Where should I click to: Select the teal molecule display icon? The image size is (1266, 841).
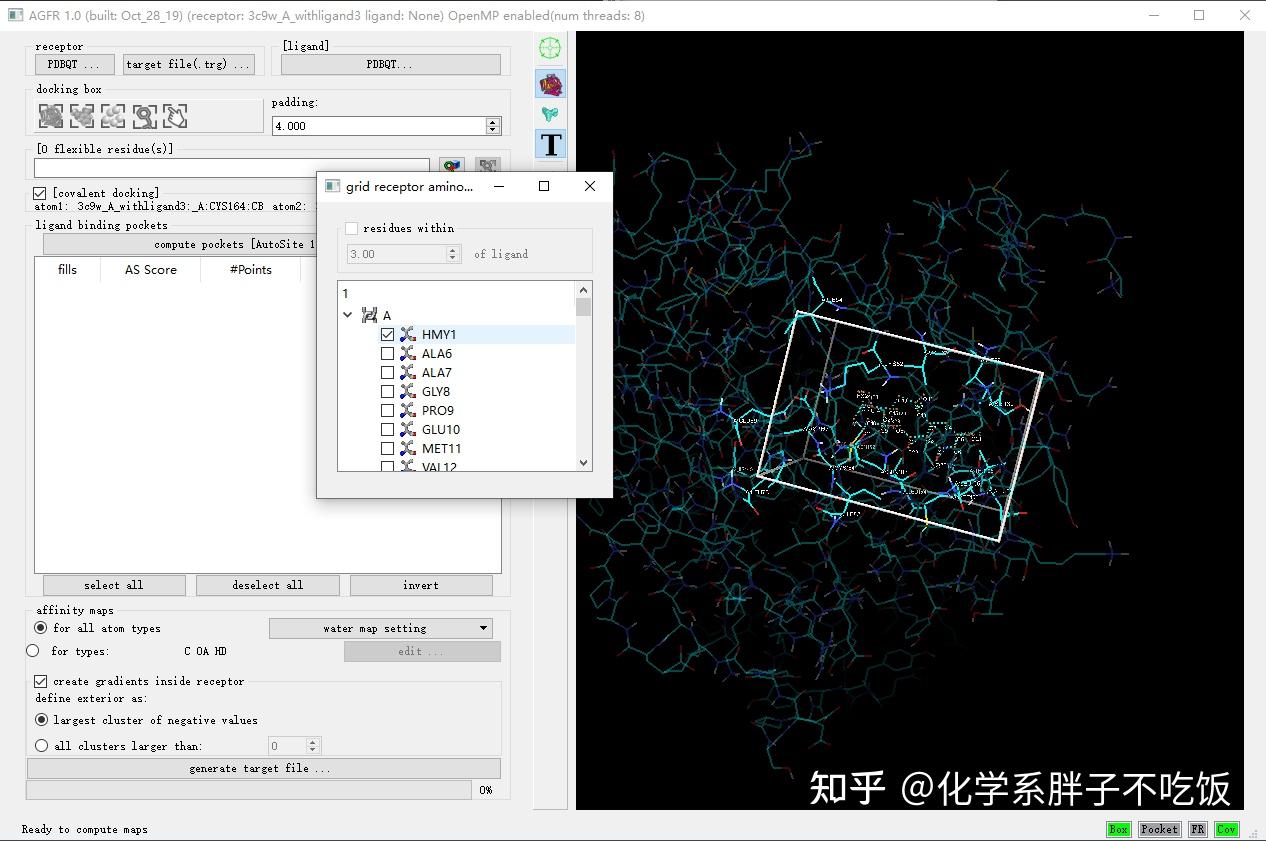(x=549, y=114)
